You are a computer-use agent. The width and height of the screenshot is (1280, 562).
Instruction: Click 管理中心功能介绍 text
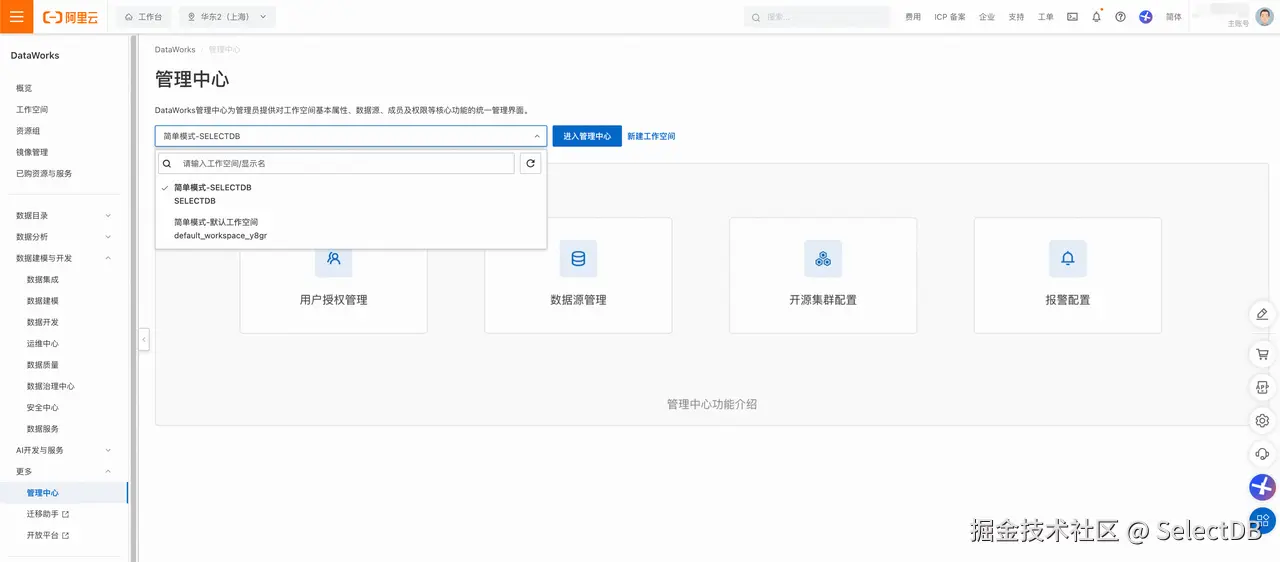click(712, 405)
